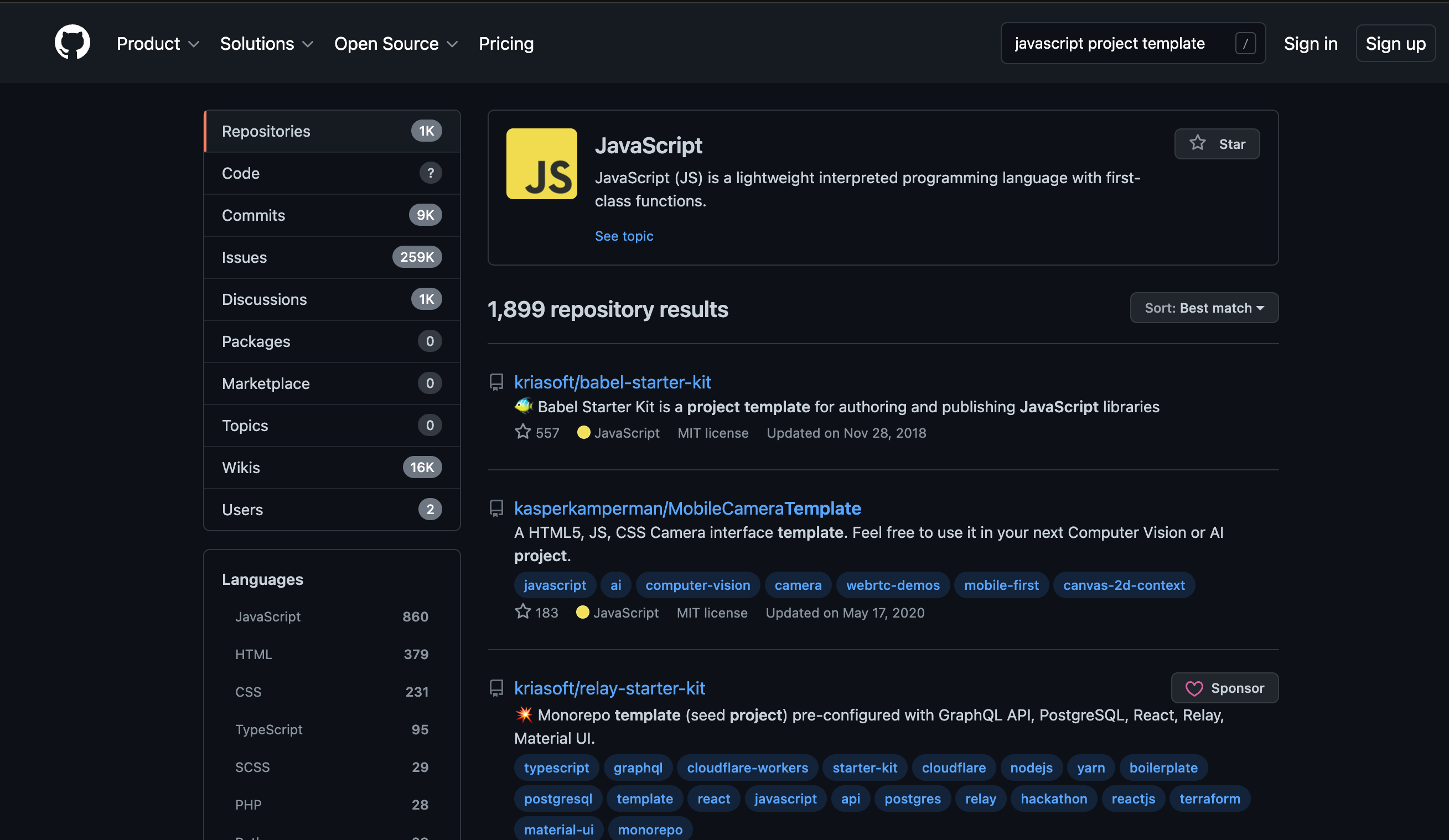The height and width of the screenshot is (840, 1449).
Task: Click the star icon in the Star button
Action: coord(1197,143)
